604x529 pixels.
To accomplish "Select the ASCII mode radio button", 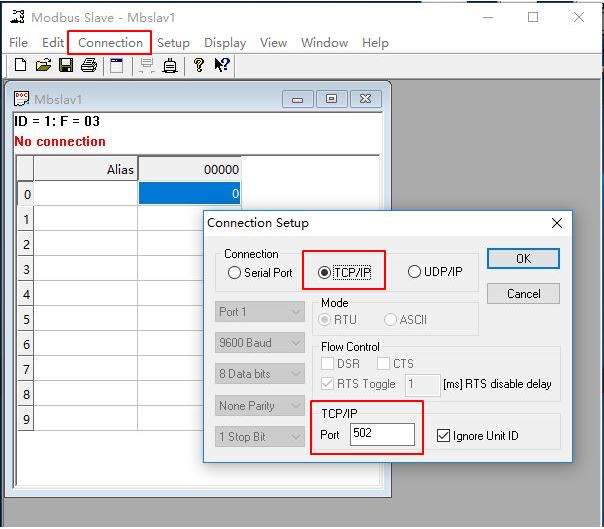I will [390, 319].
